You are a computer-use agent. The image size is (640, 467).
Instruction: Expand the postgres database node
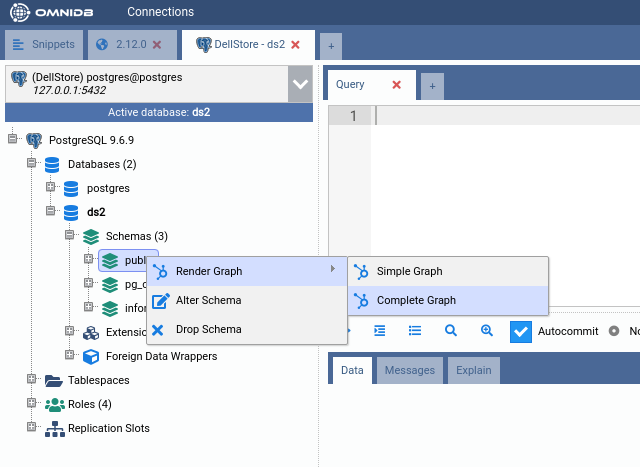[x=50, y=187]
